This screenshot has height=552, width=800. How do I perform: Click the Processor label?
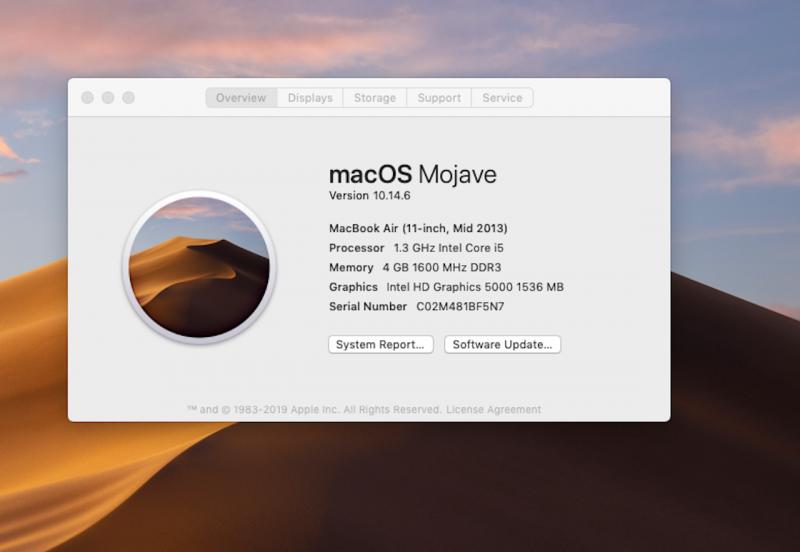click(x=357, y=248)
